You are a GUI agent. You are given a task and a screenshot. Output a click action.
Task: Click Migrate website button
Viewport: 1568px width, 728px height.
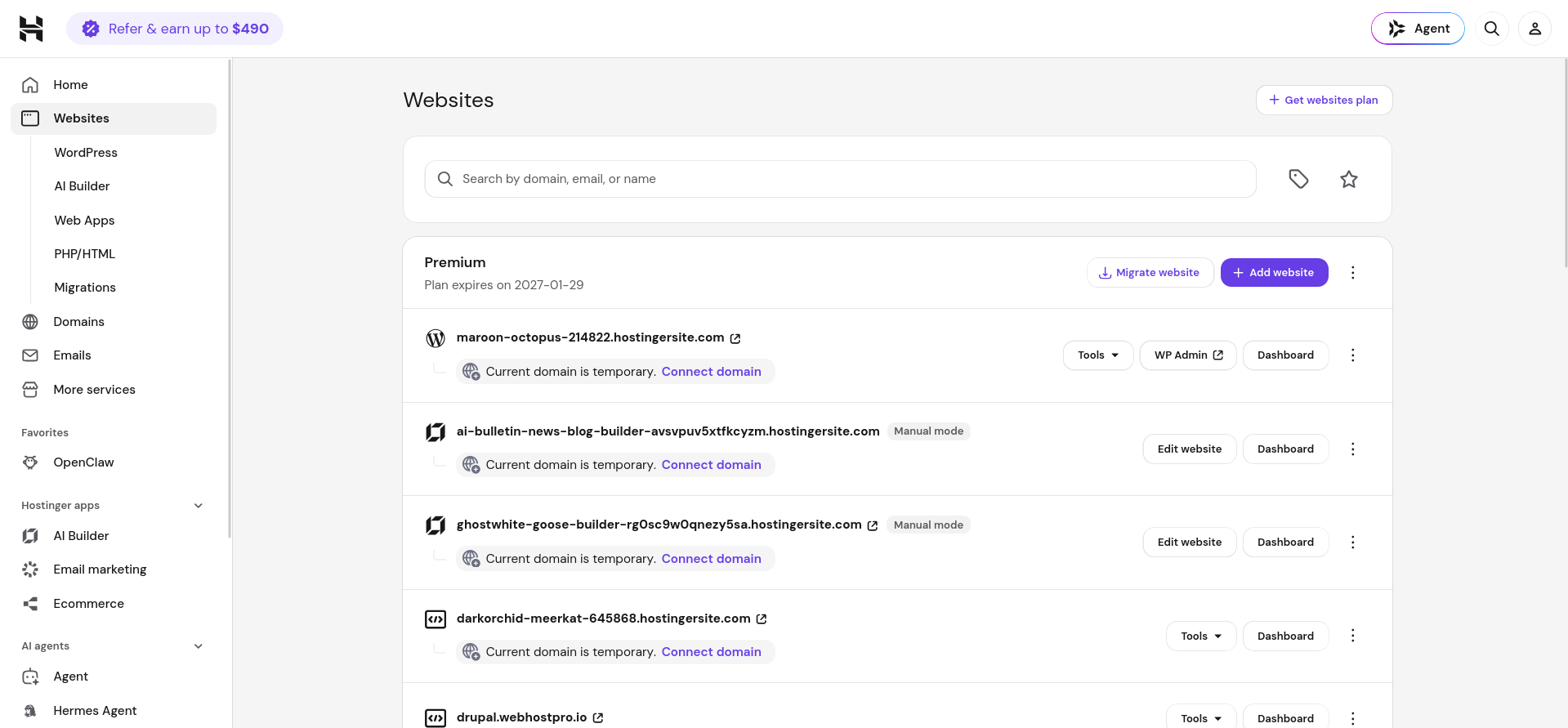click(1150, 273)
